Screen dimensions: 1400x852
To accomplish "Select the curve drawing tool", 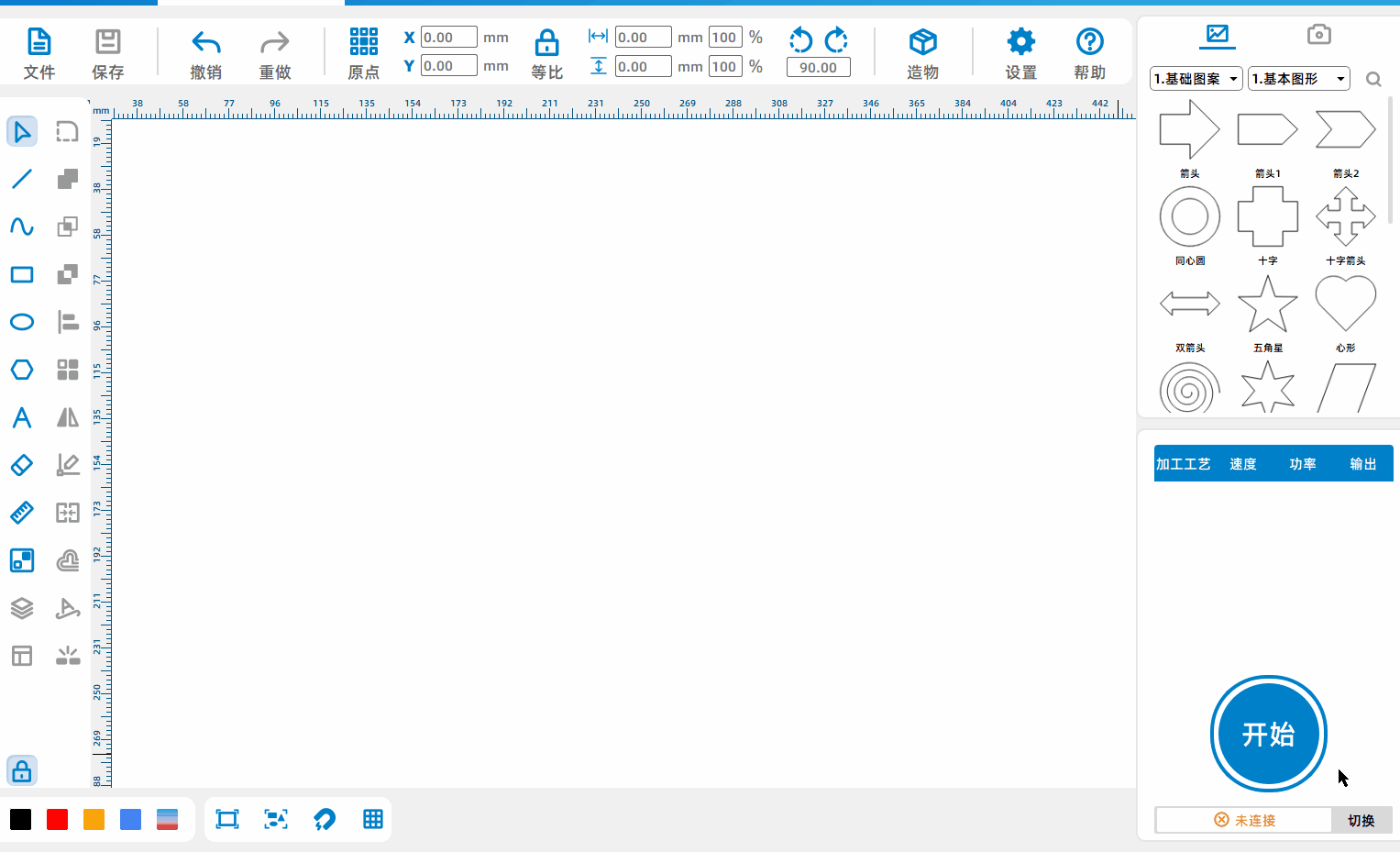I will (x=22, y=227).
